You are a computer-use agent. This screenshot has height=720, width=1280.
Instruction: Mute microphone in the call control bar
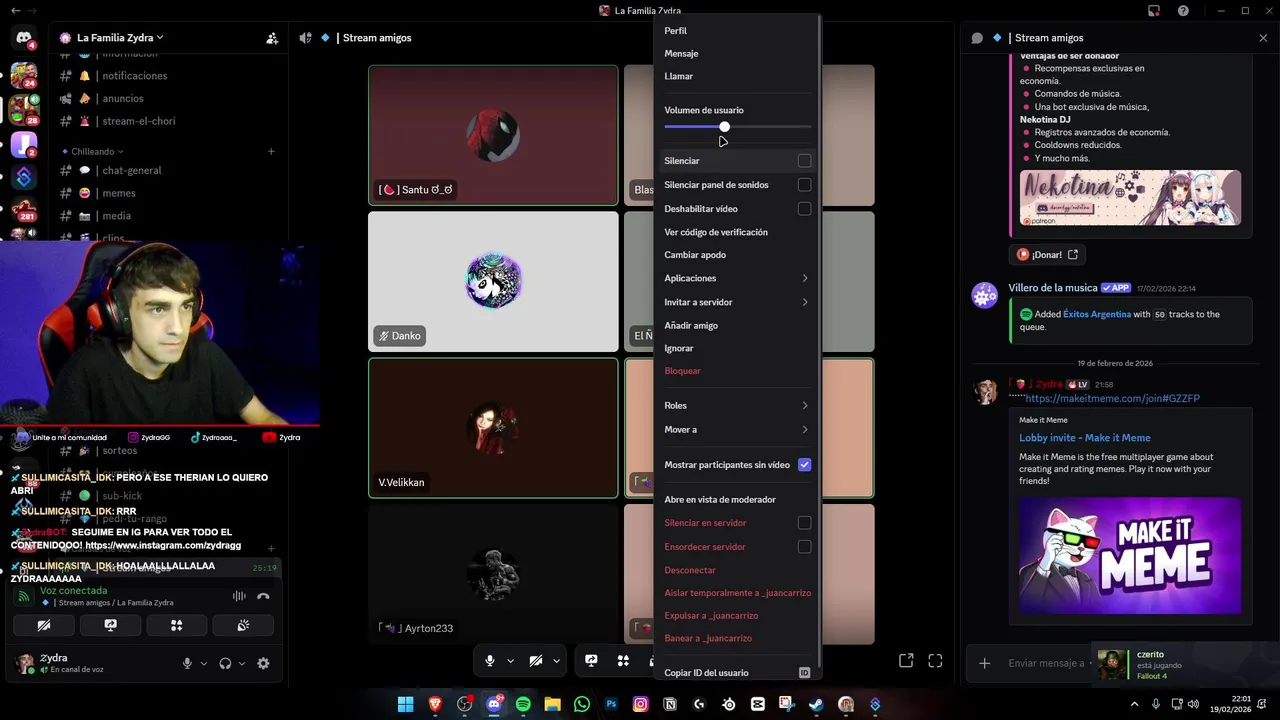click(490, 661)
